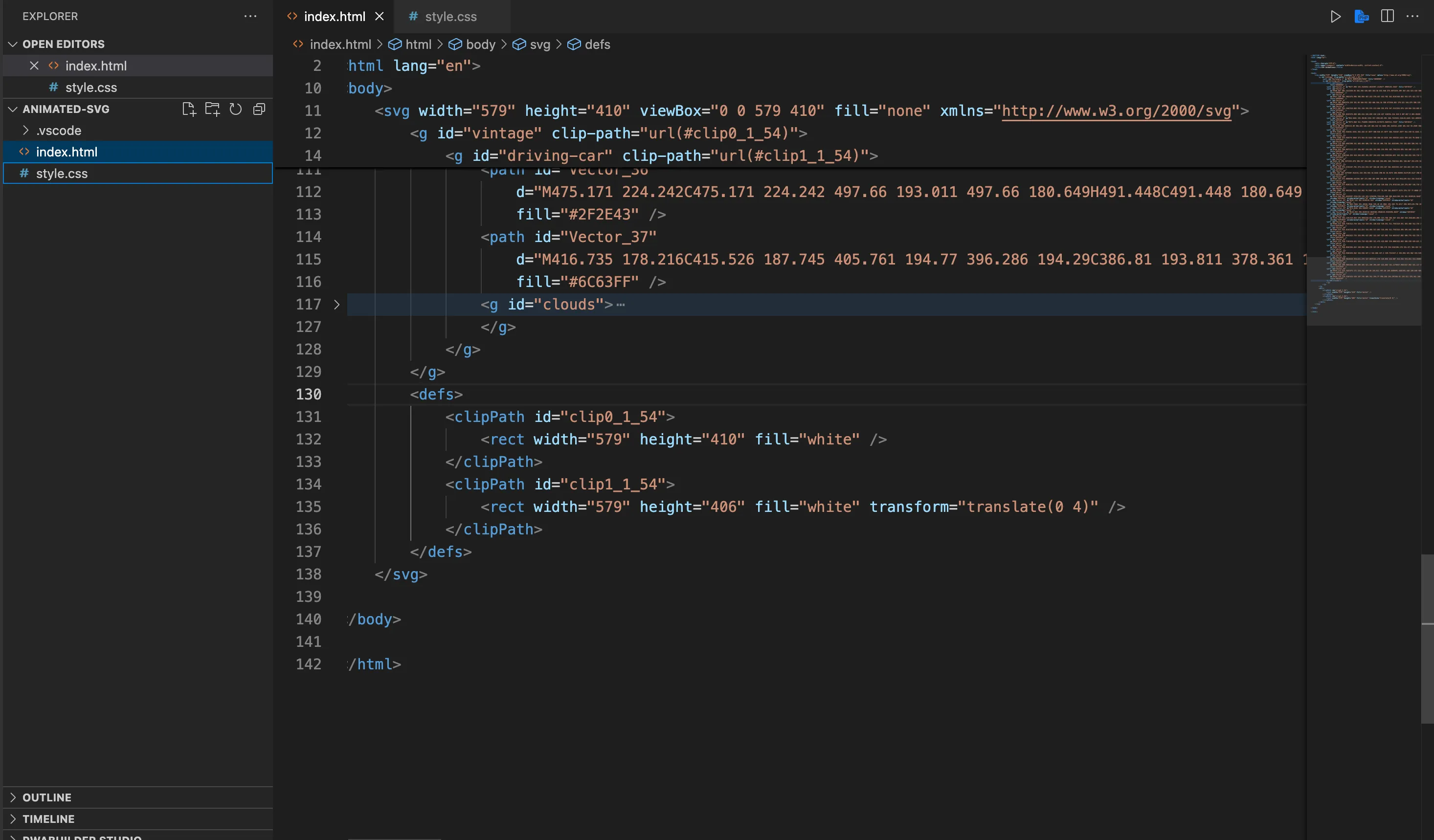Click the EXPLORER panel title
This screenshot has width=1434, height=840.
(x=50, y=16)
